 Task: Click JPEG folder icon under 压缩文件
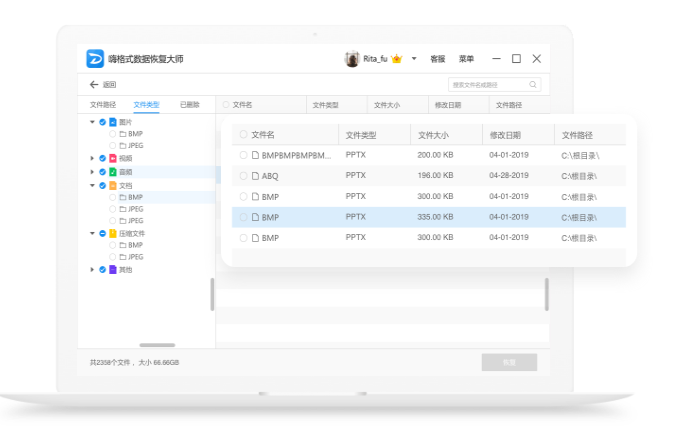pos(123,257)
